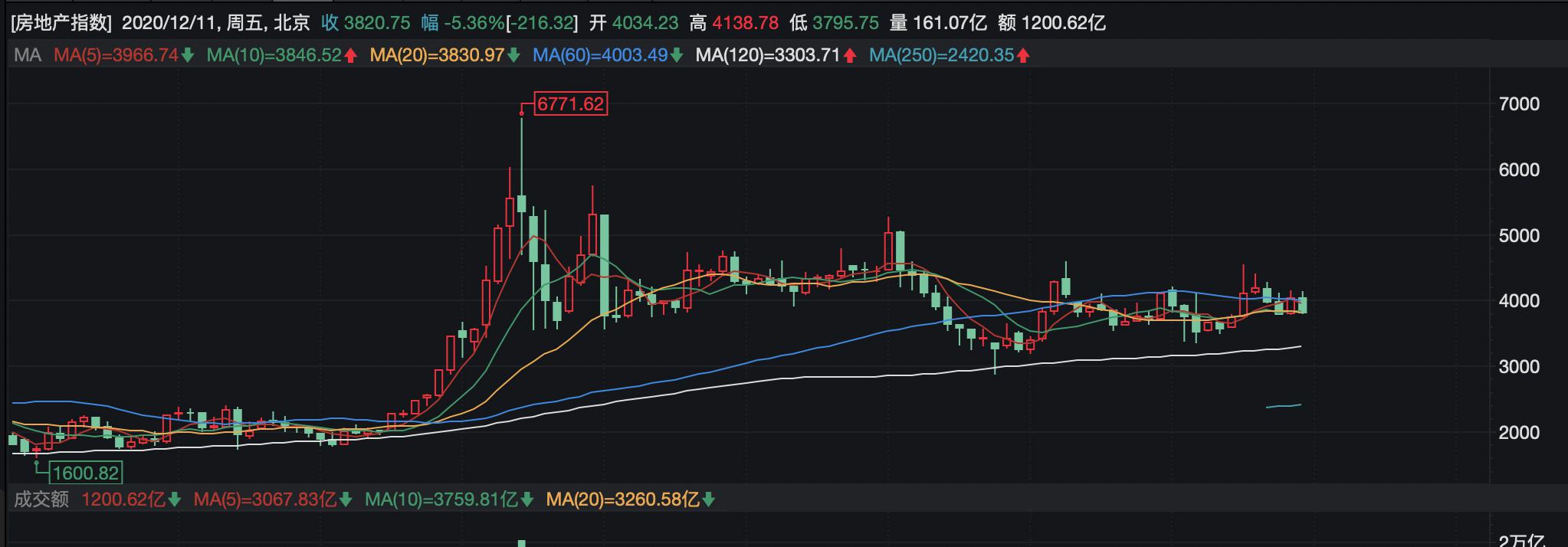Viewport: 1568px width, 547px height.
Task: Select the MA(120)=3303.71 legend entry
Action: (x=768, y=55)
